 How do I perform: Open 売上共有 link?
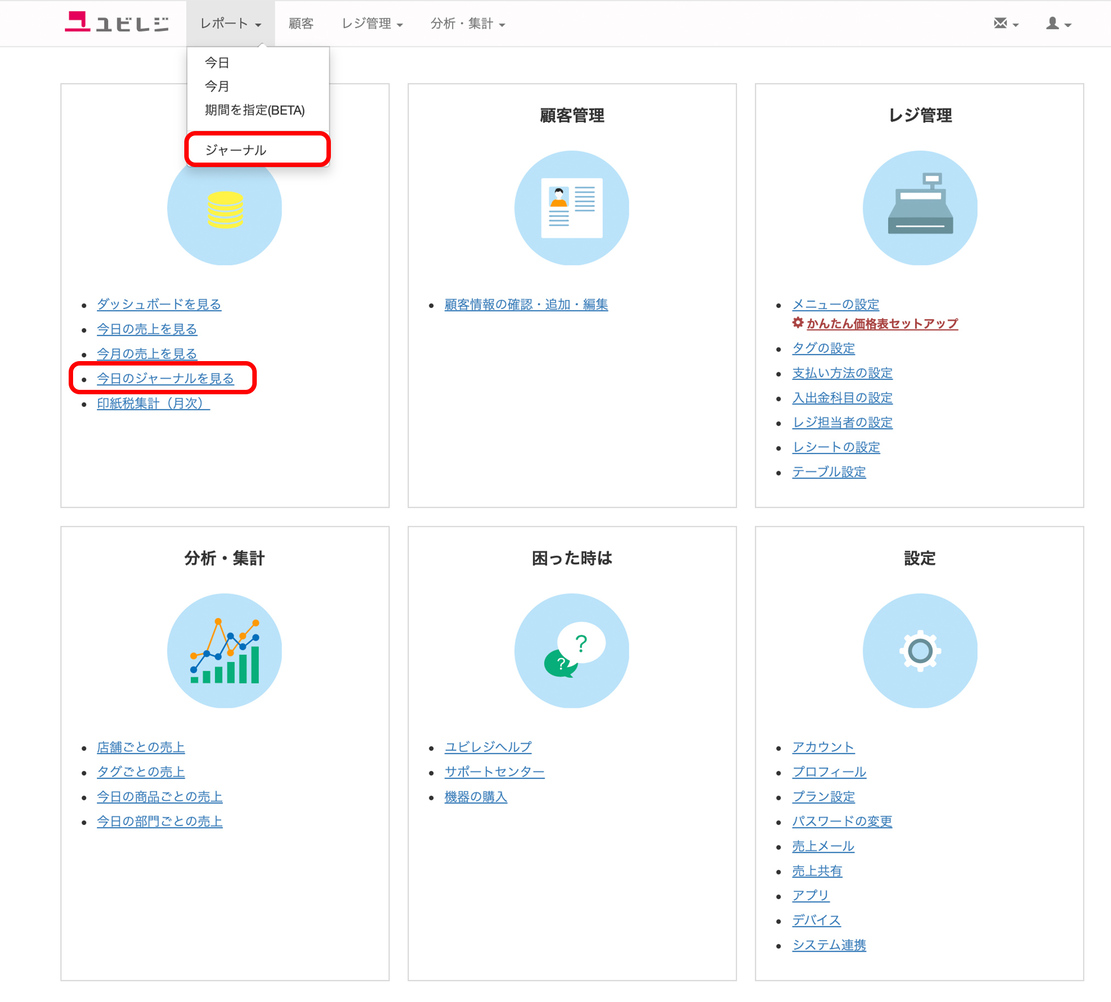coord(817,871)
